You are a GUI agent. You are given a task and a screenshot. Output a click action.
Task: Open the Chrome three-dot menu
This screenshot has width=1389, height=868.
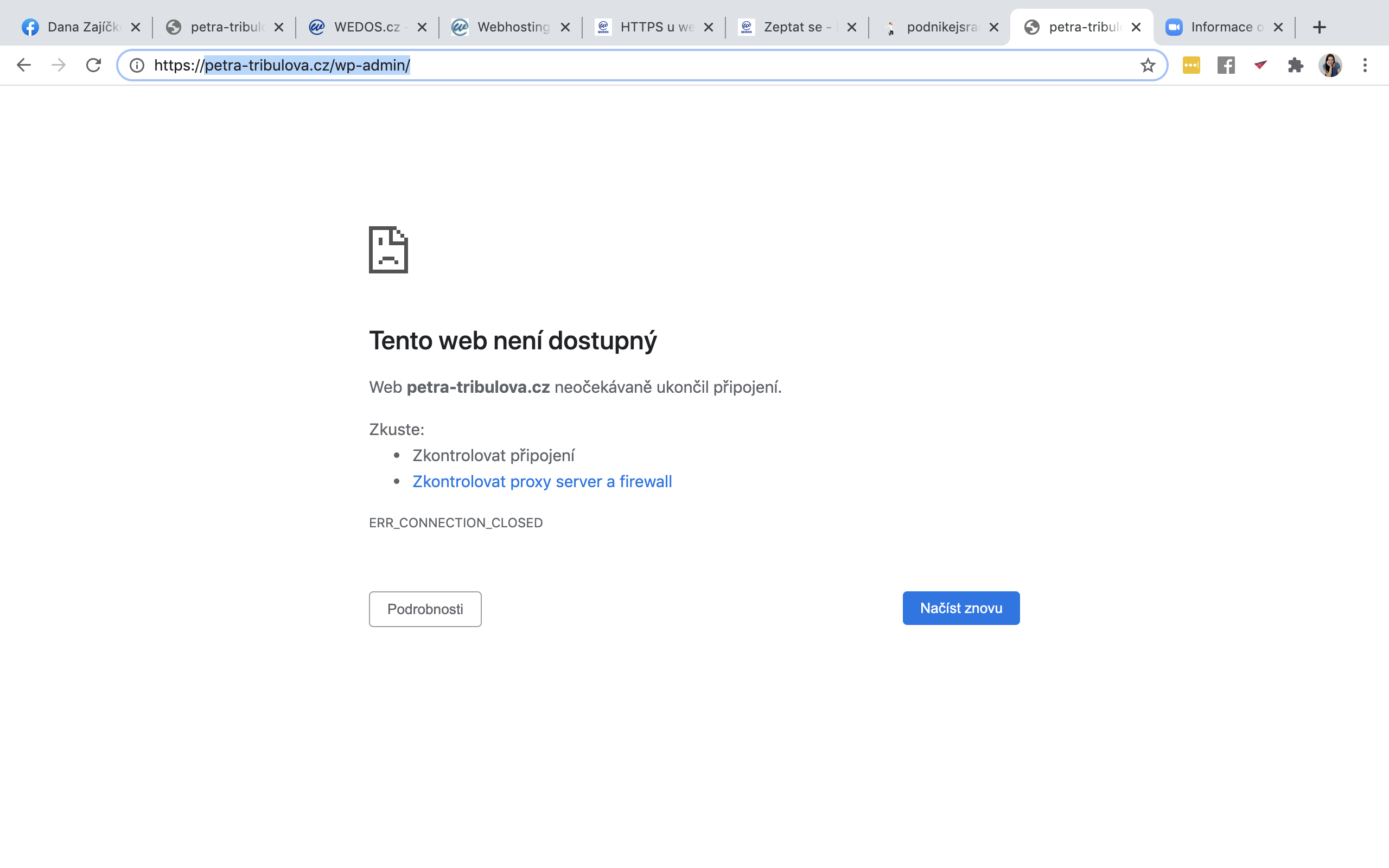click(1365, 65)
